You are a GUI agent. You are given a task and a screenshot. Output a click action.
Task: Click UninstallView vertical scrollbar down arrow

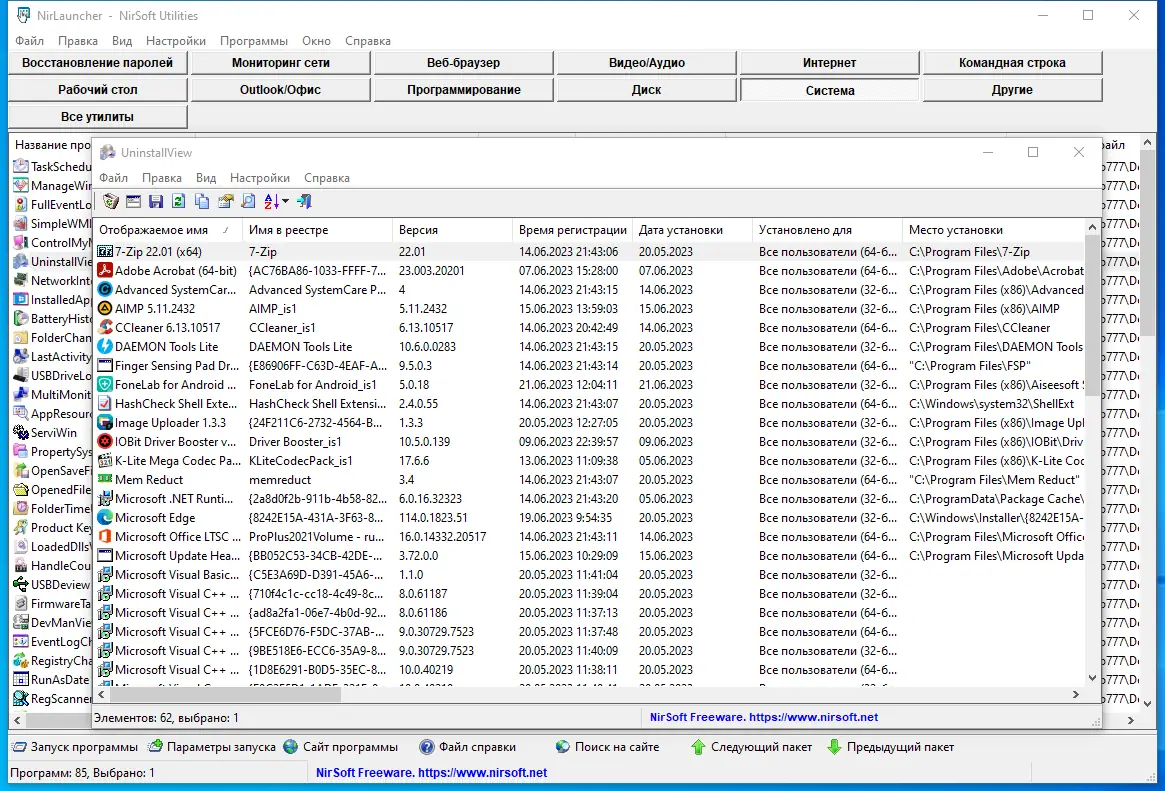1092,677
